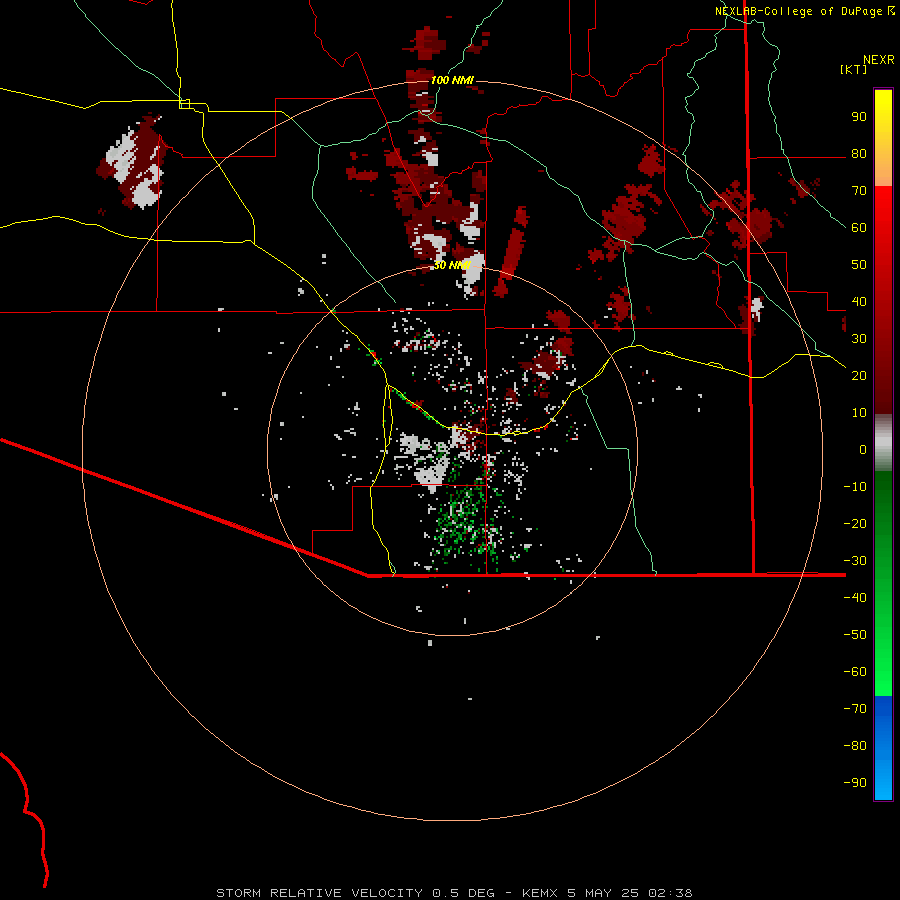Image resolution: width=900 pixels, height=900 pixels.
Task: Click the '30' scale label
Action: point(859,339)
